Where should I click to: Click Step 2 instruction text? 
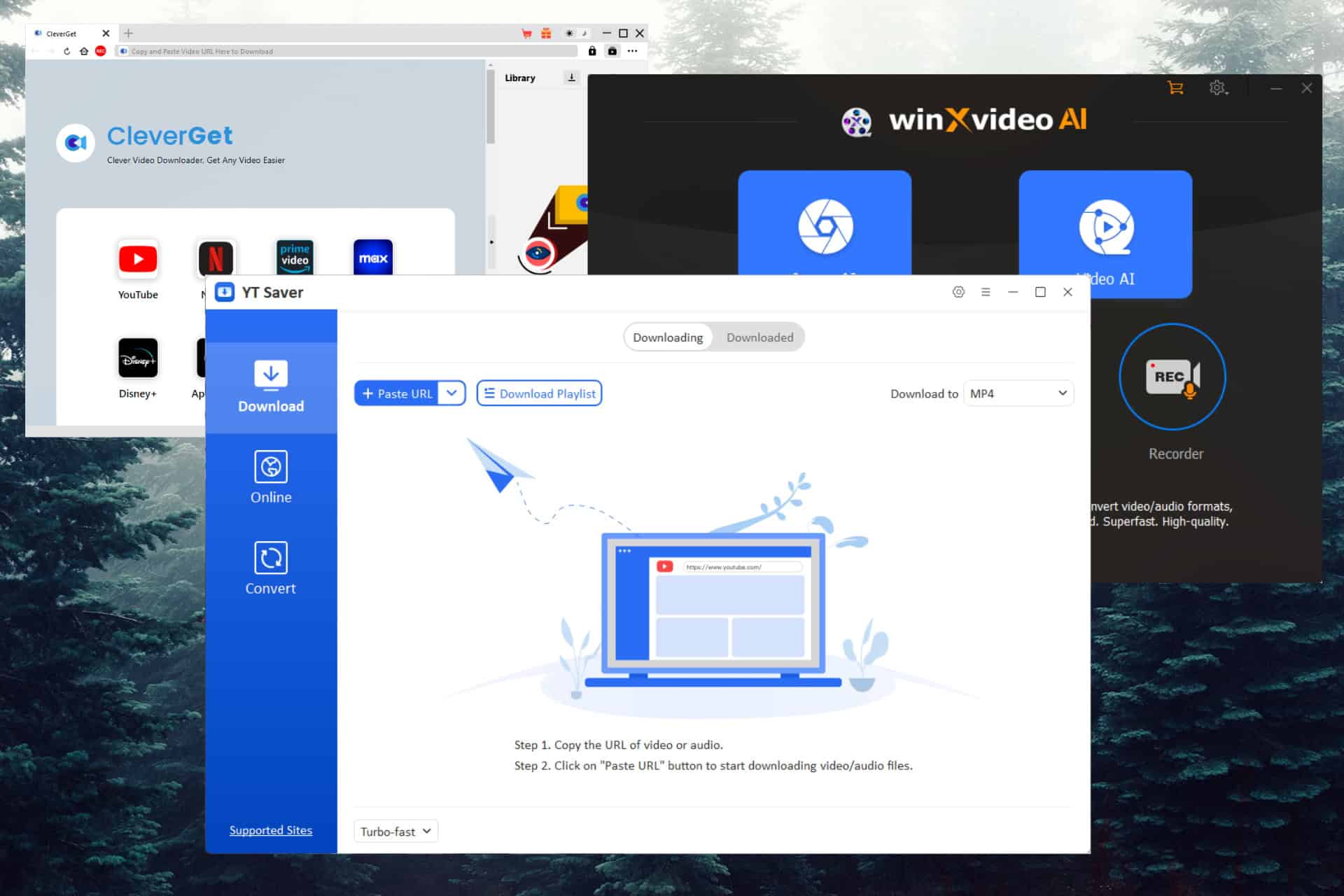click(713, 766)
